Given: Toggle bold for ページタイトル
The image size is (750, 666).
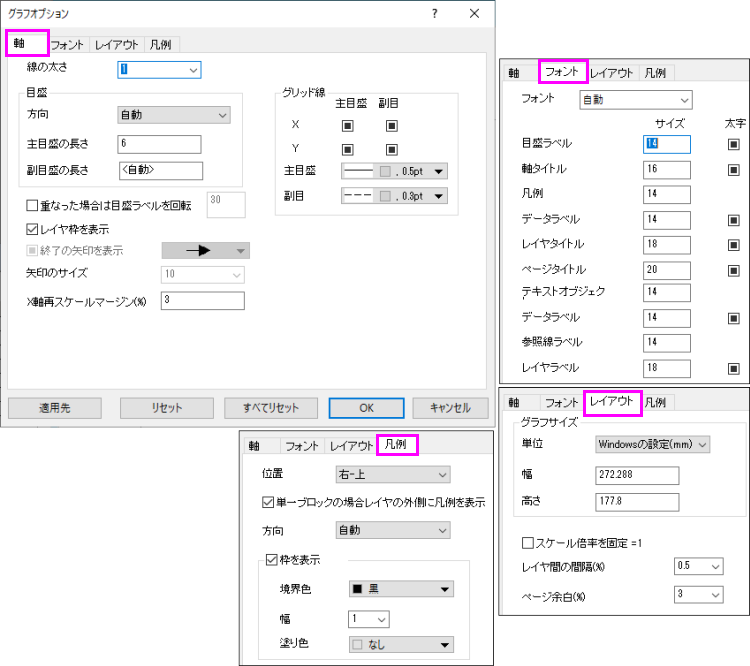Looking at the screenshot, I should [x=734, y=271].
